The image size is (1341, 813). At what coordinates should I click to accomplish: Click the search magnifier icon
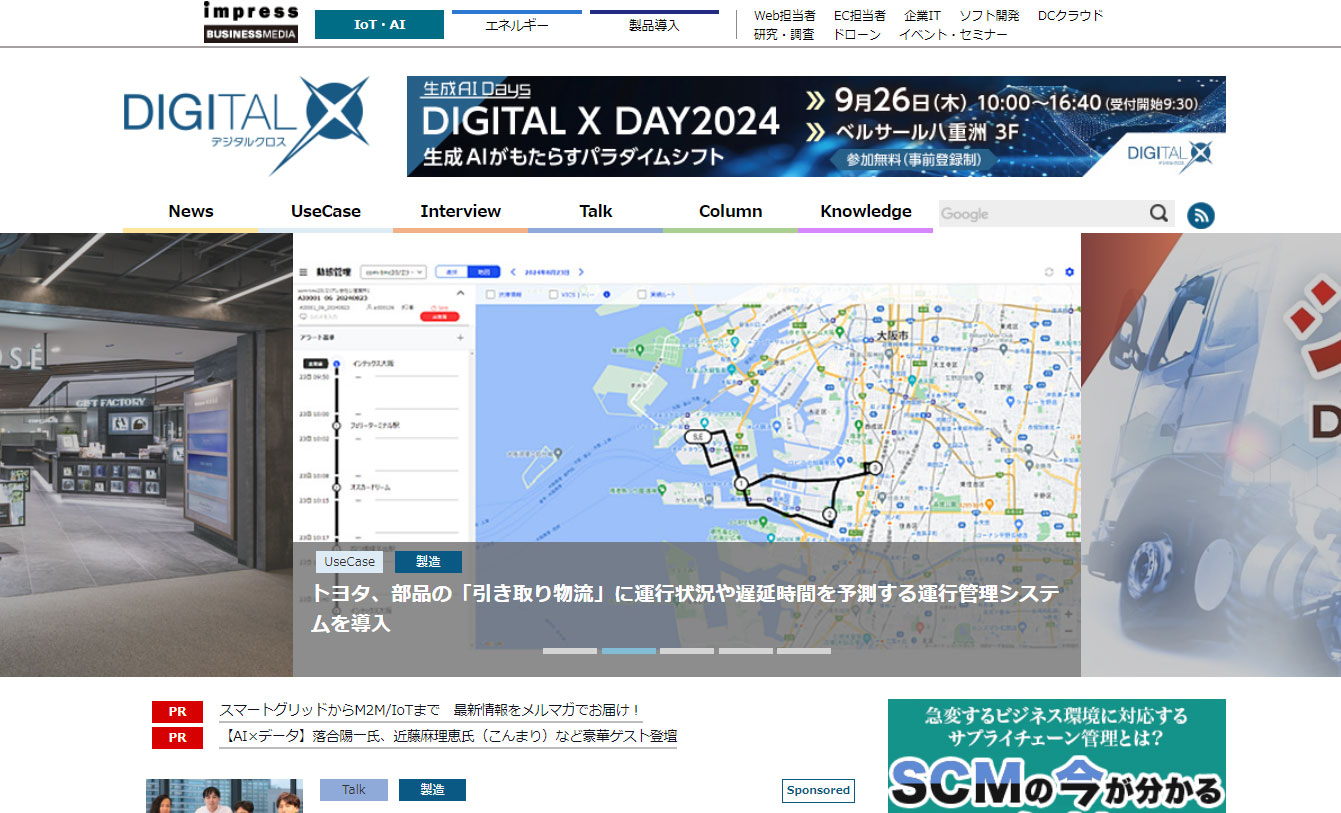click(1159, 213)
